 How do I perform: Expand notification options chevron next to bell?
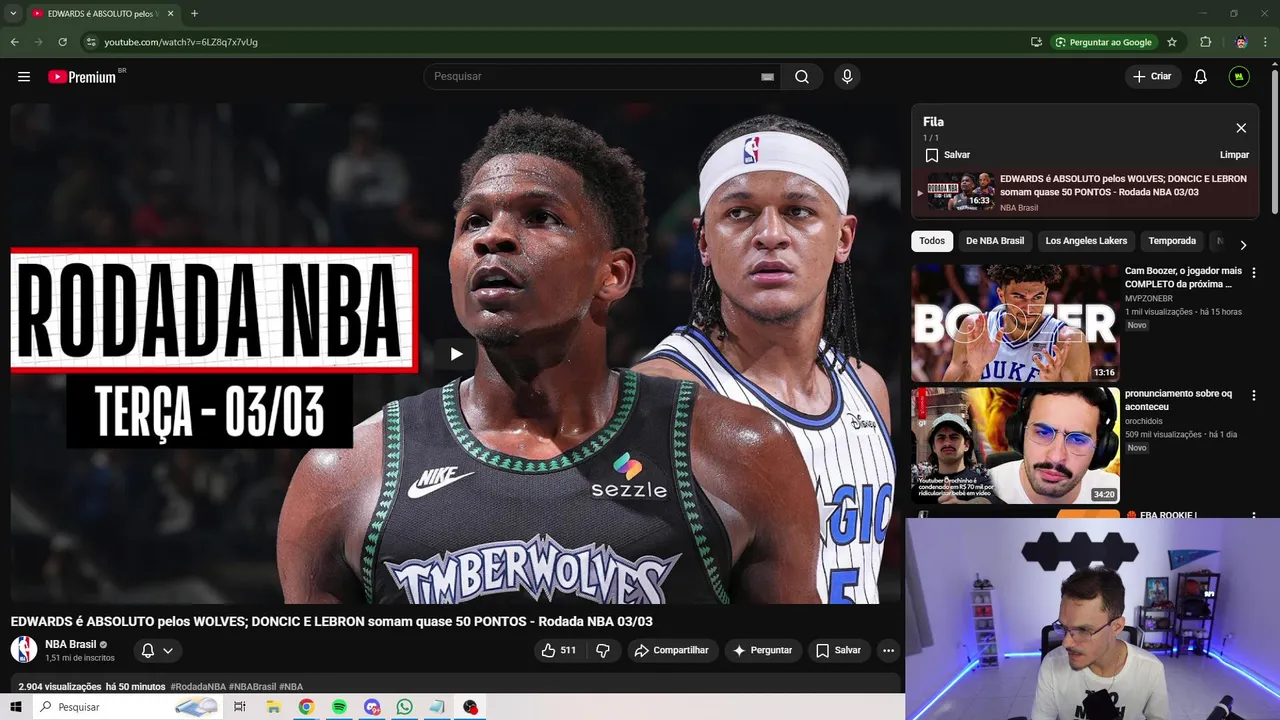168,650
